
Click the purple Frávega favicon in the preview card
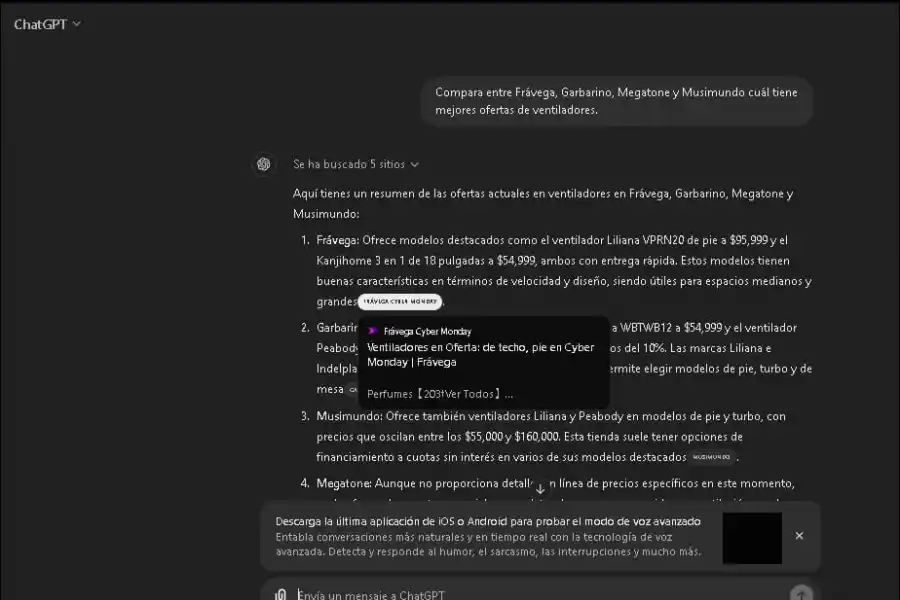click(x=374, y=331)
